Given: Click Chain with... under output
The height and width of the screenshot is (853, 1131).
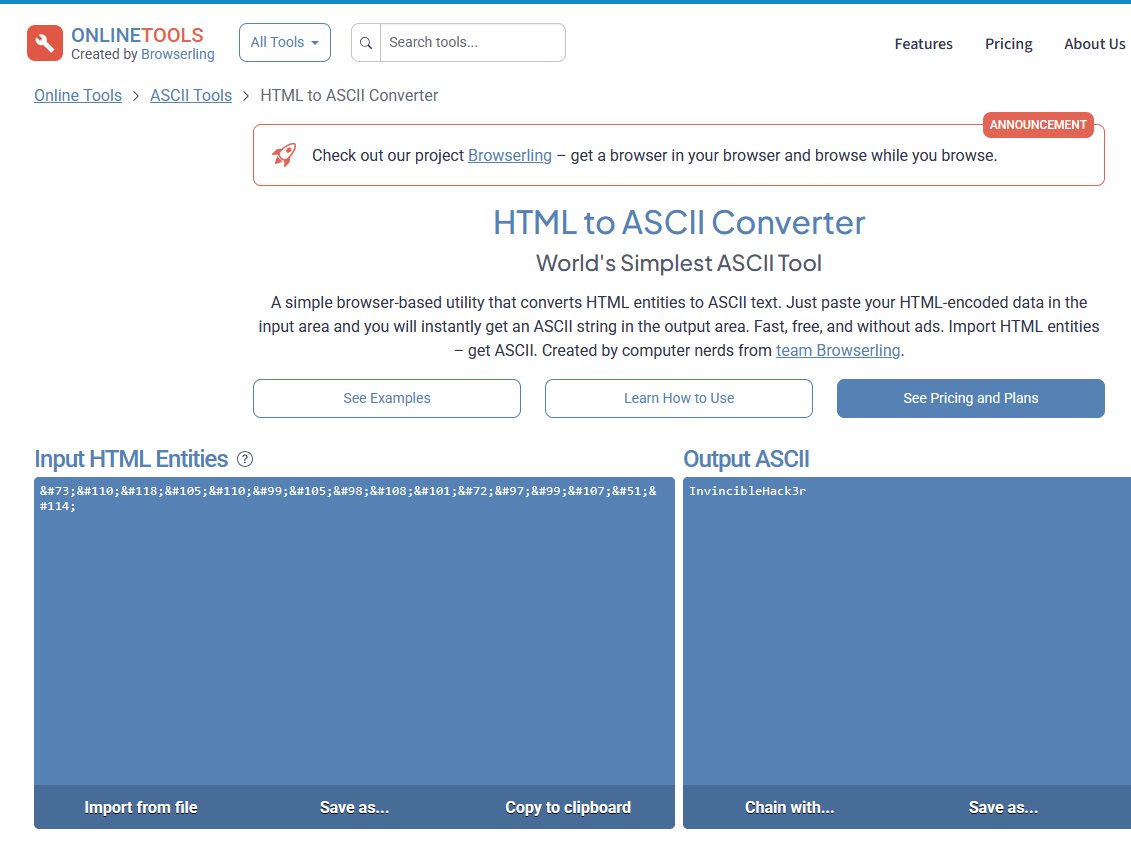Looking at the screenshot, I should (789, 808).
